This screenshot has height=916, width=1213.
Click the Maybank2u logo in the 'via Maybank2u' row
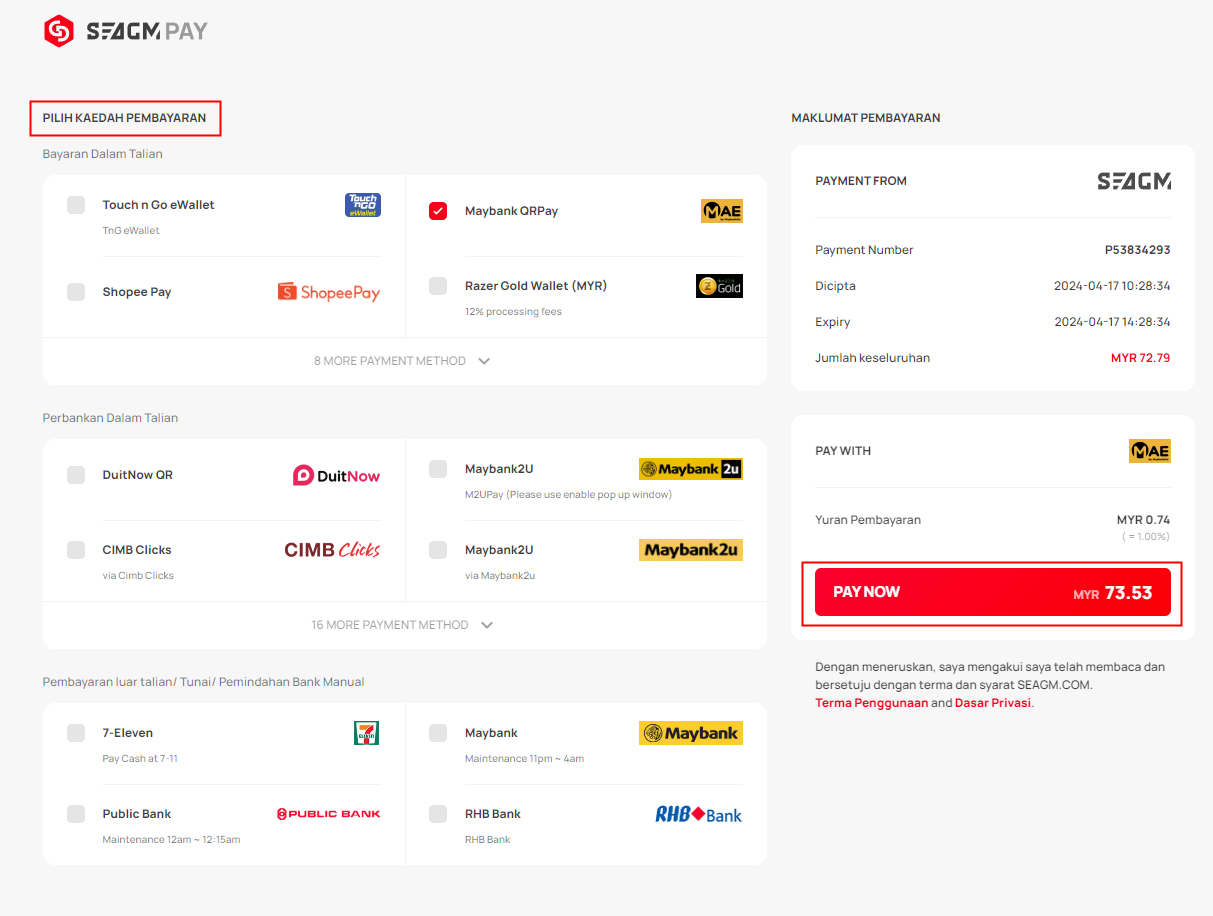(x=691, y=550)
